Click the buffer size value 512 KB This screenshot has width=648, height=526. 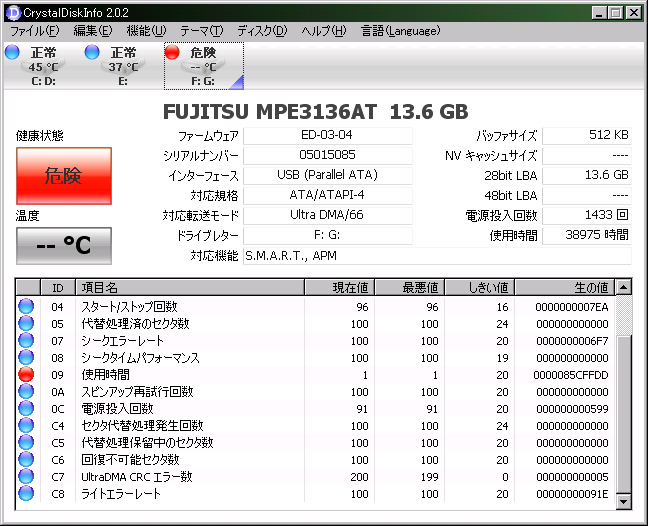587,136
